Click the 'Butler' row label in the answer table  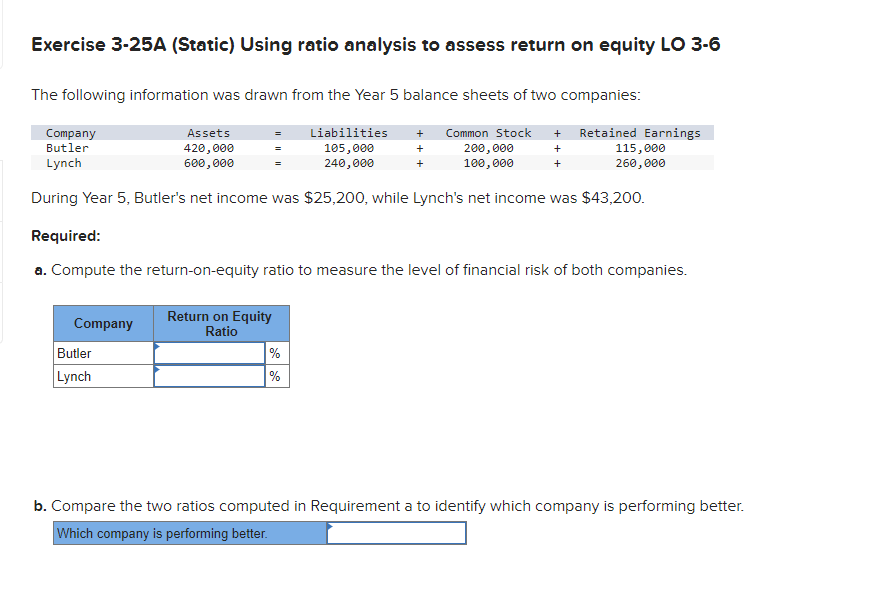click(70, 352)
